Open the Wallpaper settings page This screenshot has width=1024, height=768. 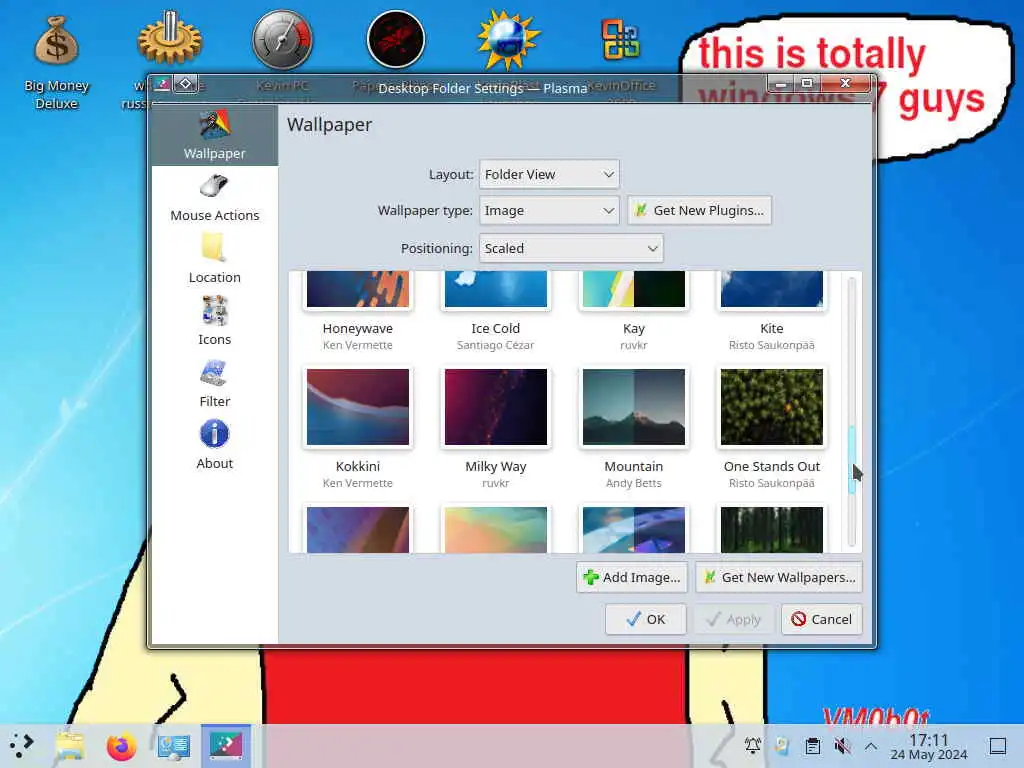pos(214,136)
